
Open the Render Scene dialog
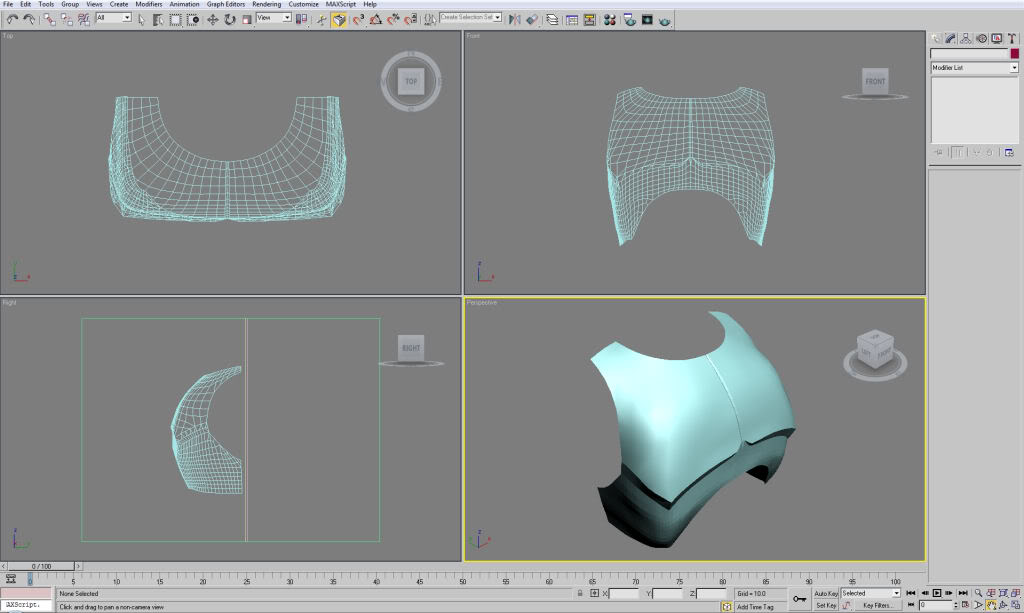(x=630, y=19)
